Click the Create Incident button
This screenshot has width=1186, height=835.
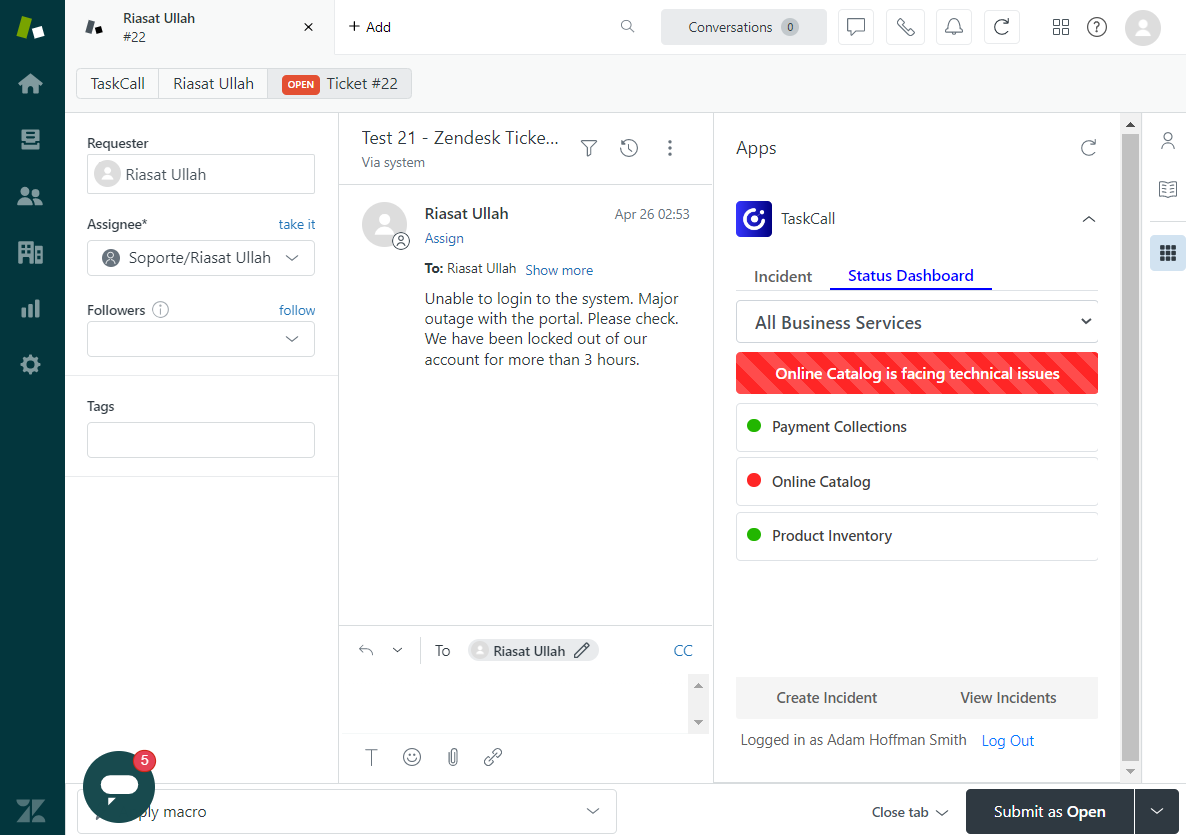(x=827, y=698)
